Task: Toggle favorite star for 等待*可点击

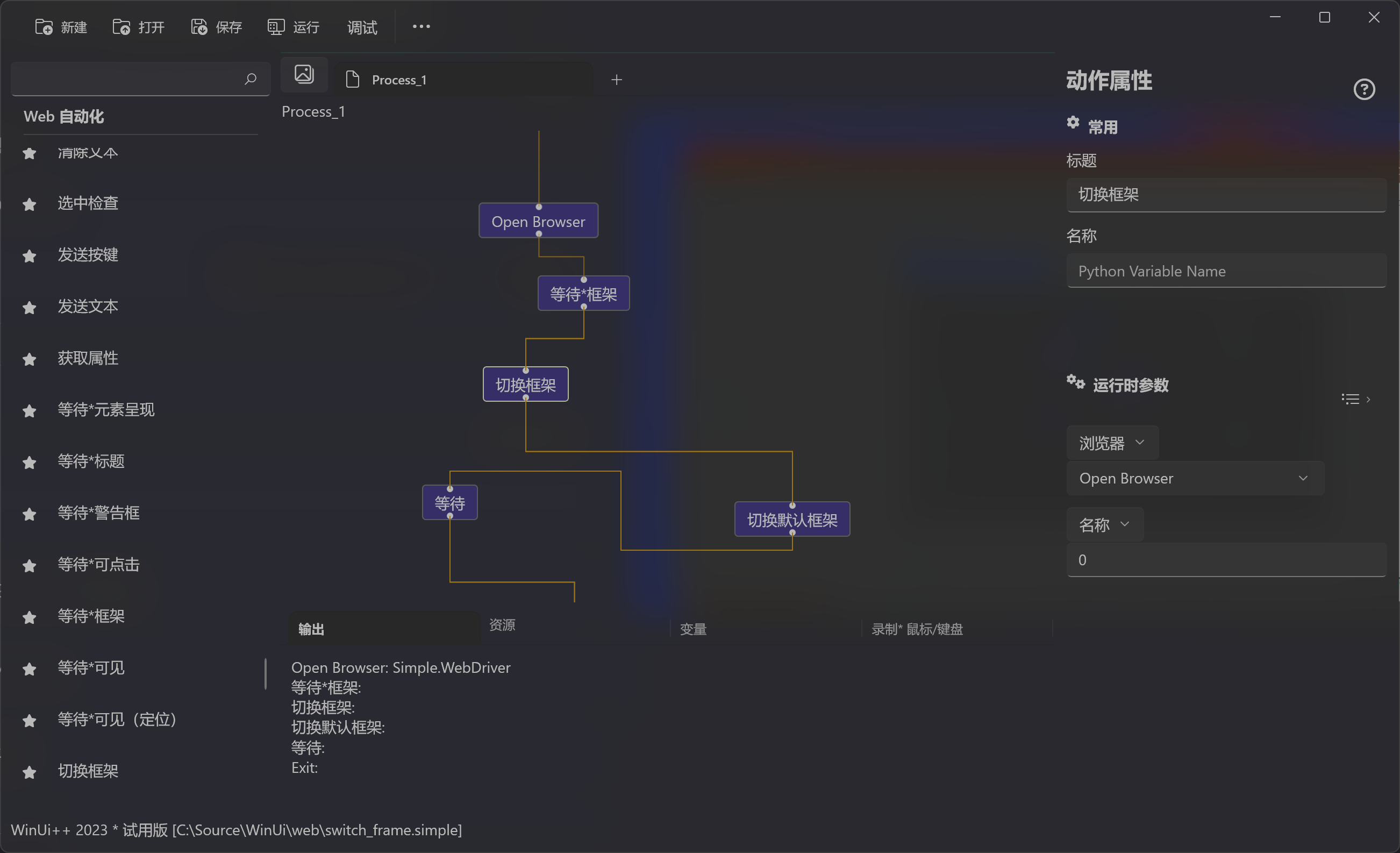Action: pyautogui.click(x=30, y=565)
